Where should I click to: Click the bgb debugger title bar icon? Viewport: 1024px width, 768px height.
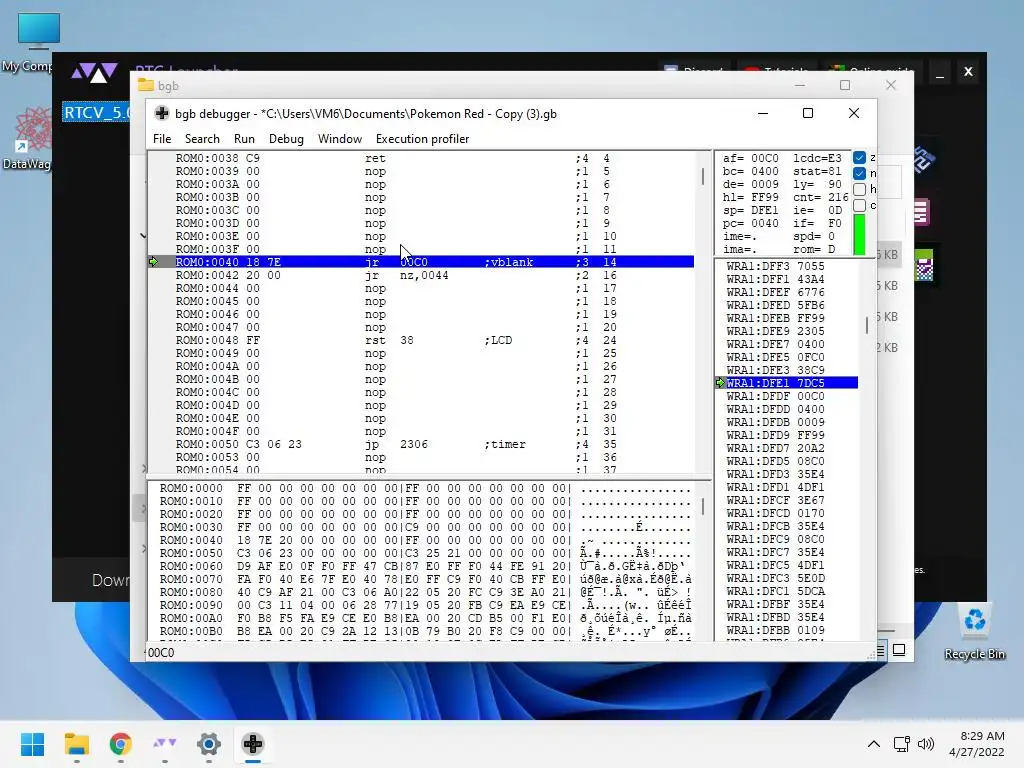tap(161, 114)
